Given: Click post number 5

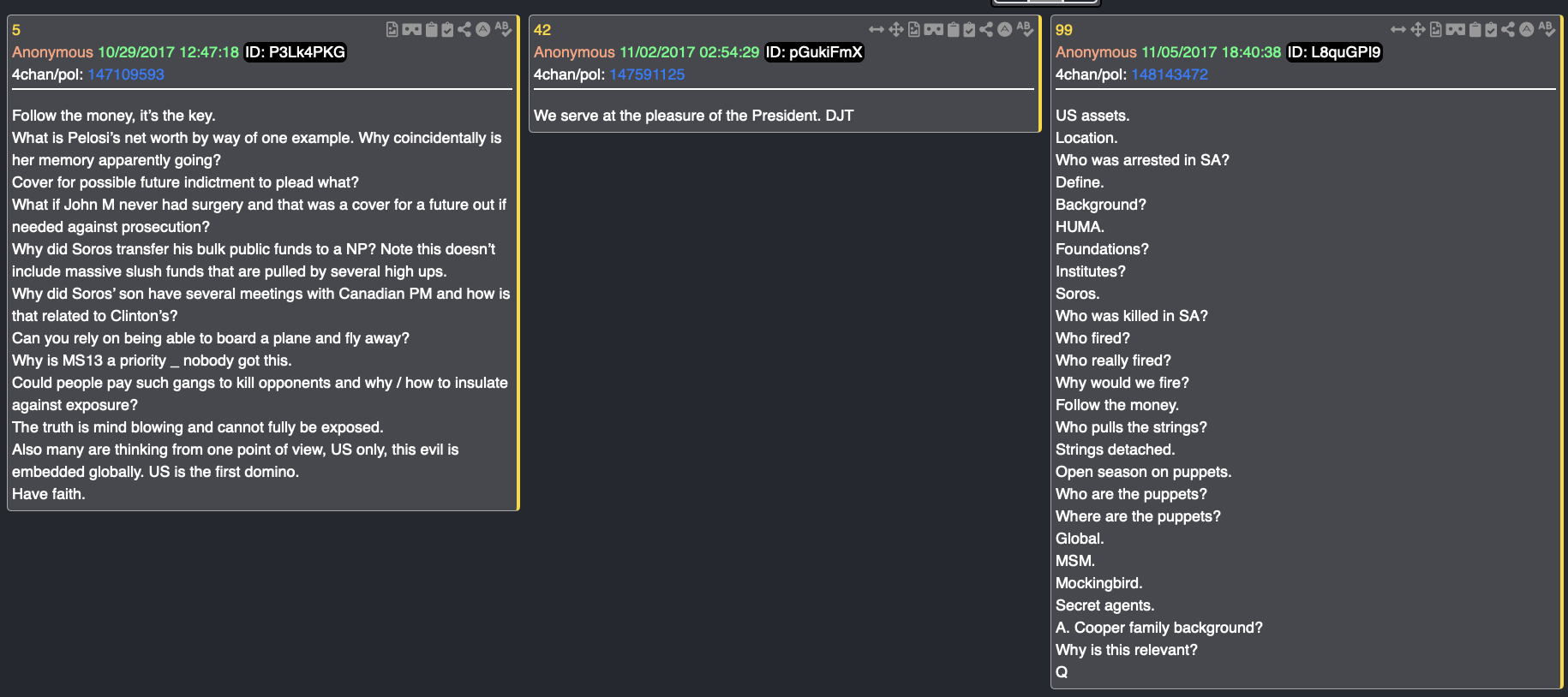Looking at the screenshot, I should [16, 30].
